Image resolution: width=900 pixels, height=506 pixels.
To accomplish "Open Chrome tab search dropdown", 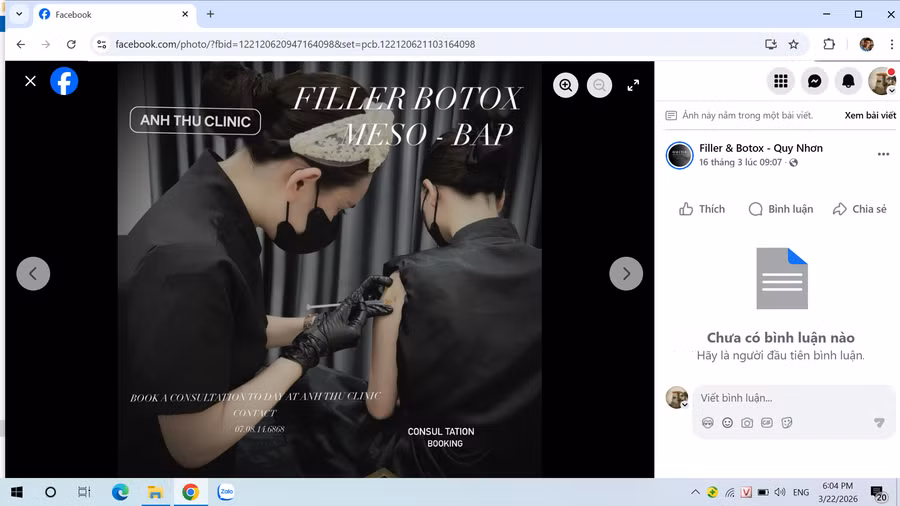I will tap(18, 15).
